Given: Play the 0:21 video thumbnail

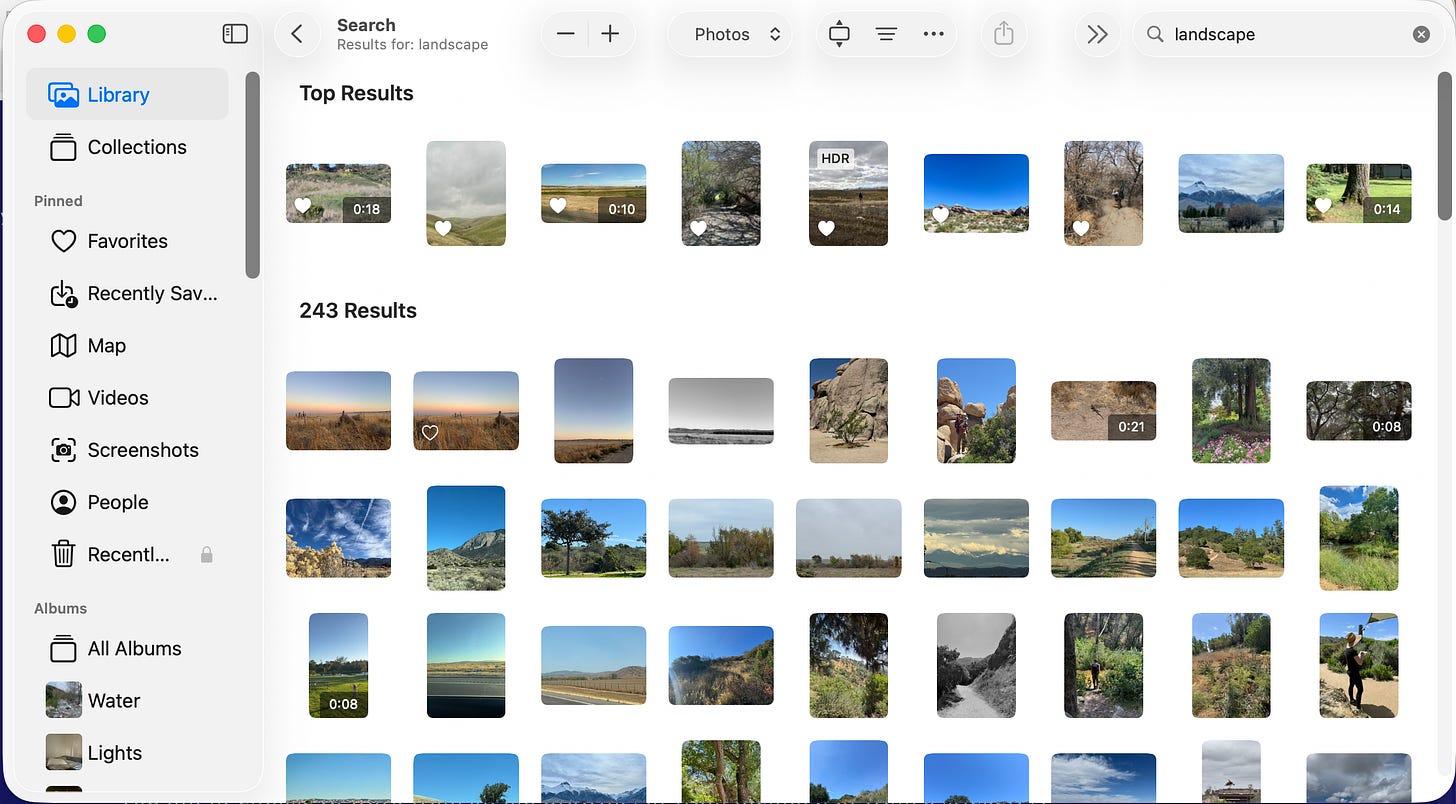Looking at the screenshot, I should (1104, 411).
